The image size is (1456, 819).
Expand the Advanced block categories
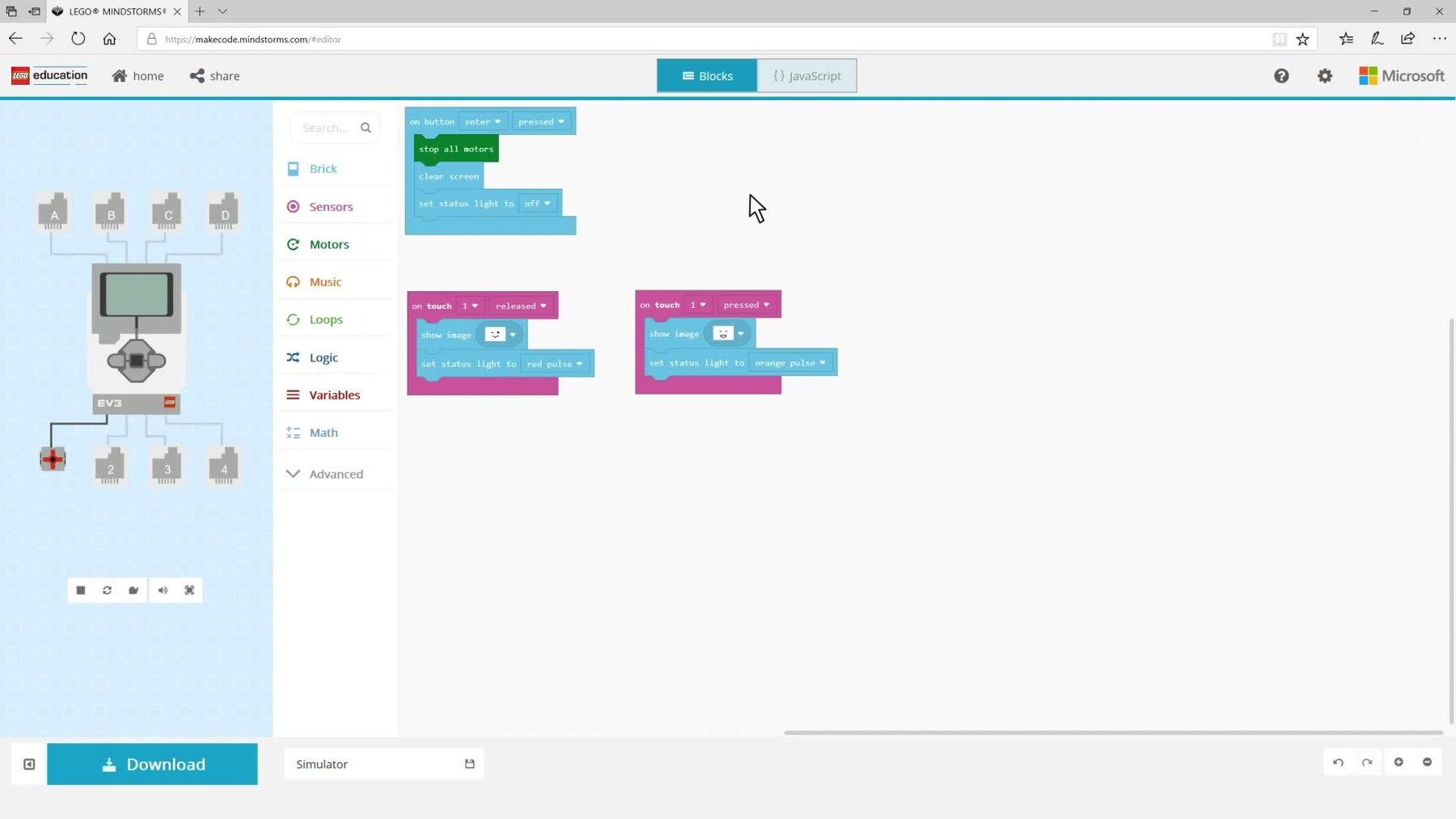(335, 474)
